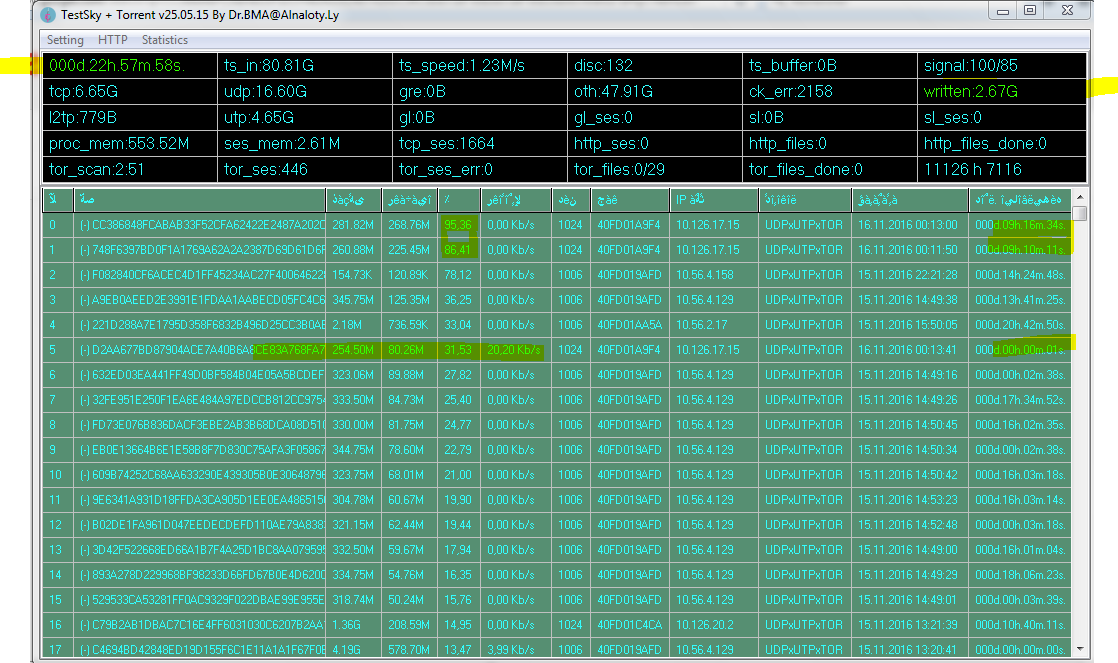Viewport: 1118px width, 663px height.
Task: Collapse the [-] marker on row 221D288A7E
Action: (85, 325)
